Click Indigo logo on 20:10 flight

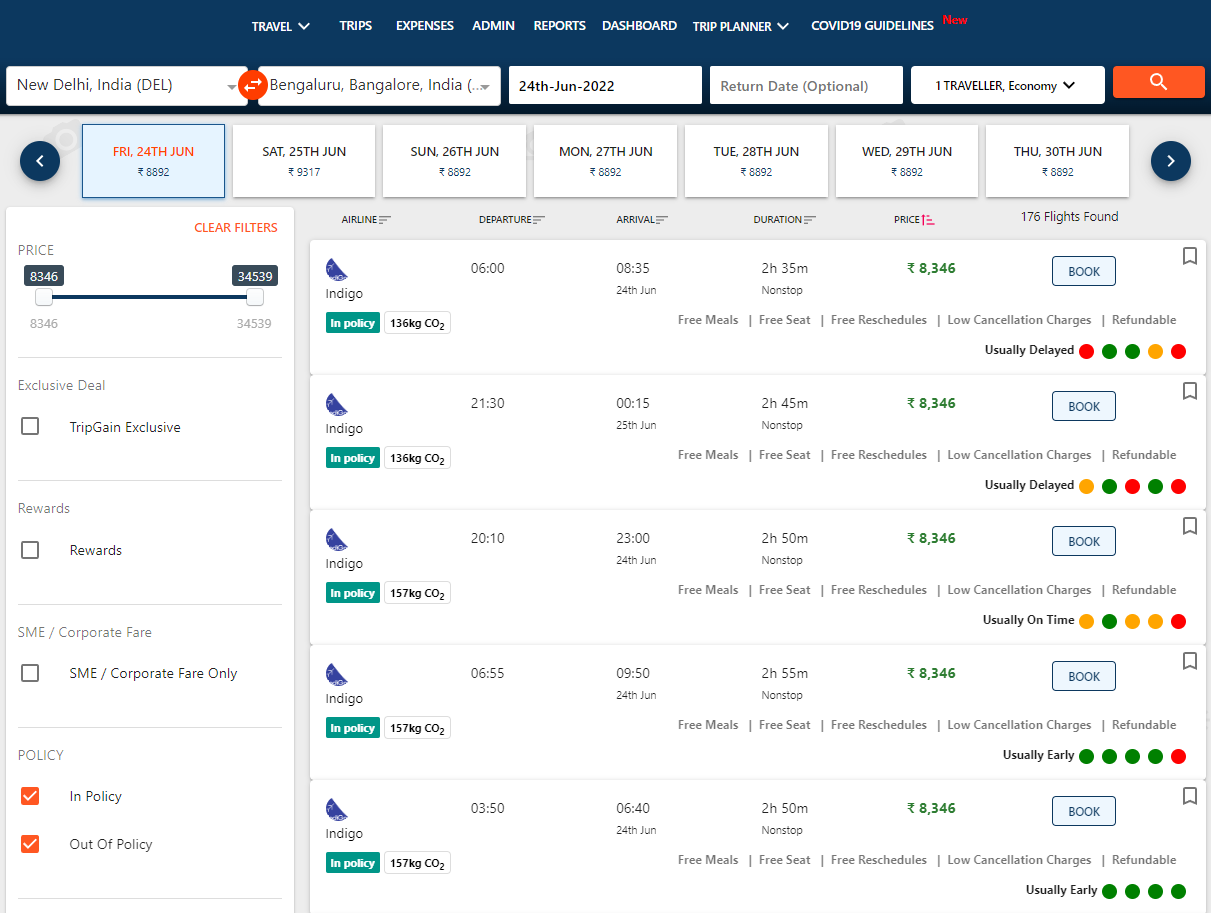[337, 539]
